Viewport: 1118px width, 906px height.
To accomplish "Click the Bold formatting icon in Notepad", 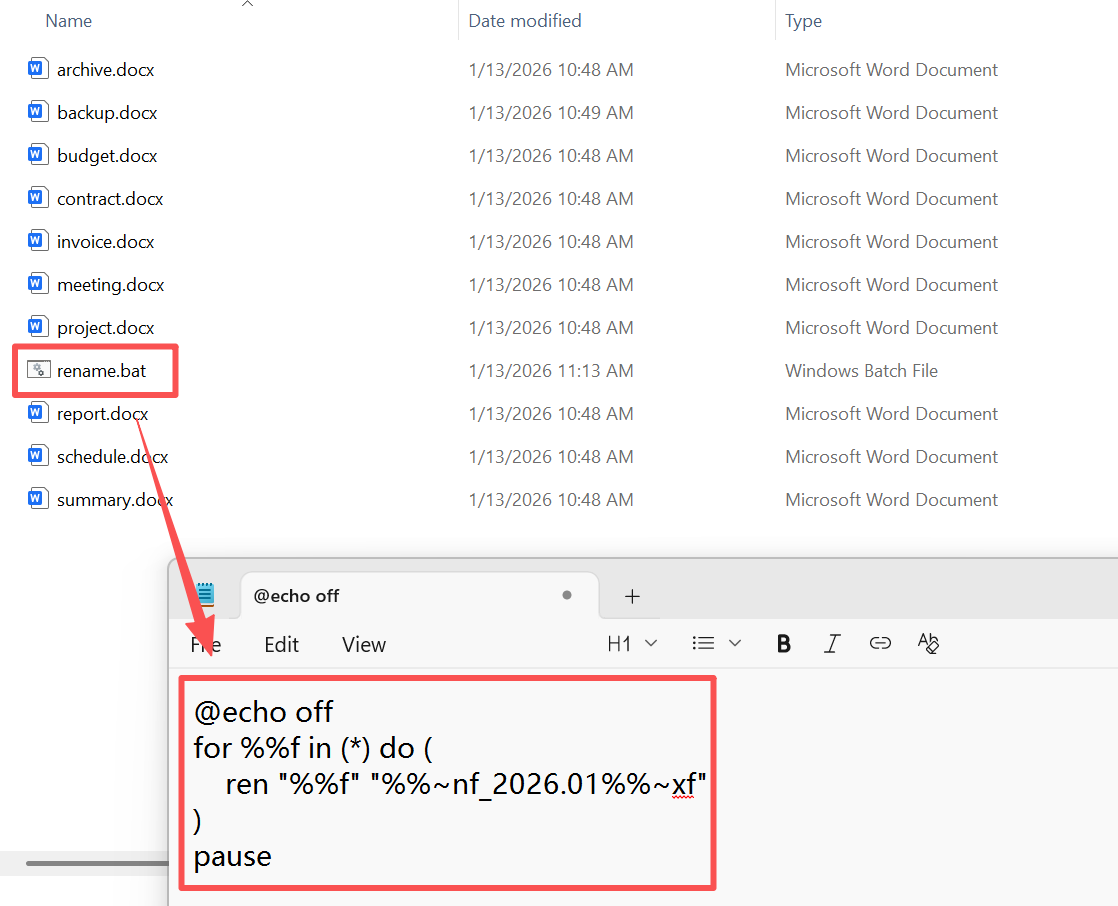I will coord(784,644).
